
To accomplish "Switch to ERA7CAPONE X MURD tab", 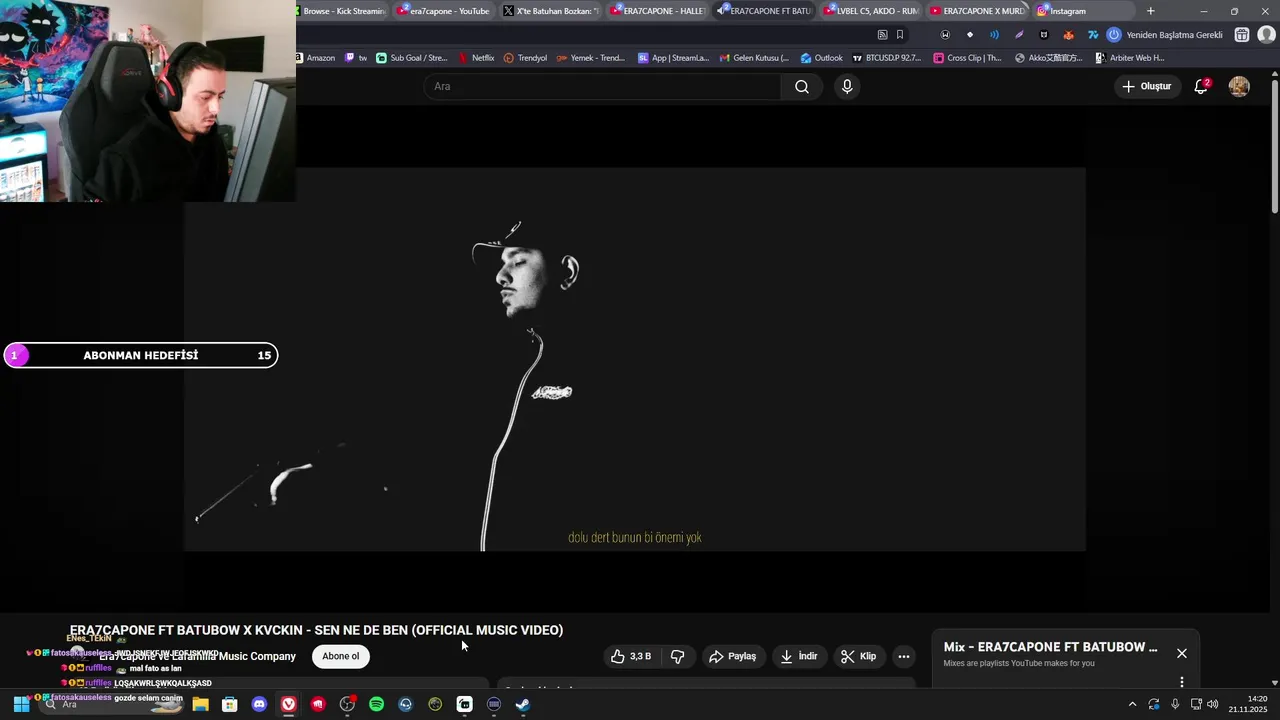I will coord(978,11).
